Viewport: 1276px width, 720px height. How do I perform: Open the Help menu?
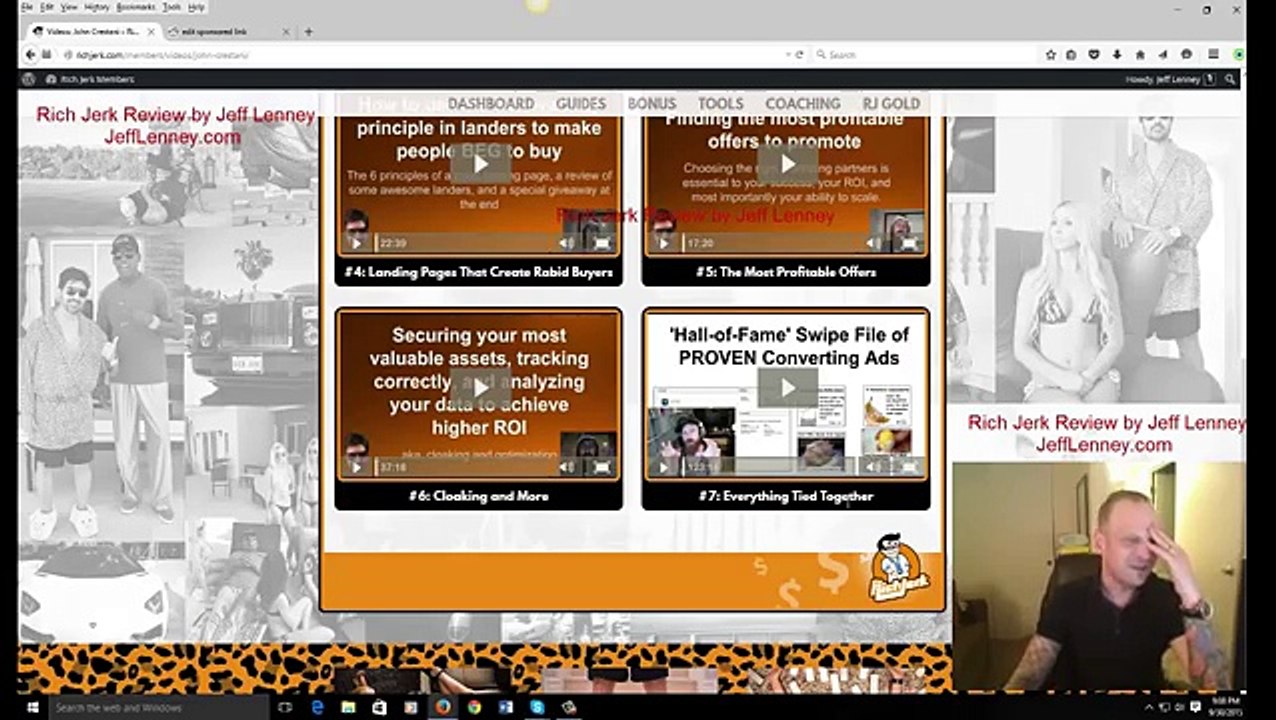point(196,7)
